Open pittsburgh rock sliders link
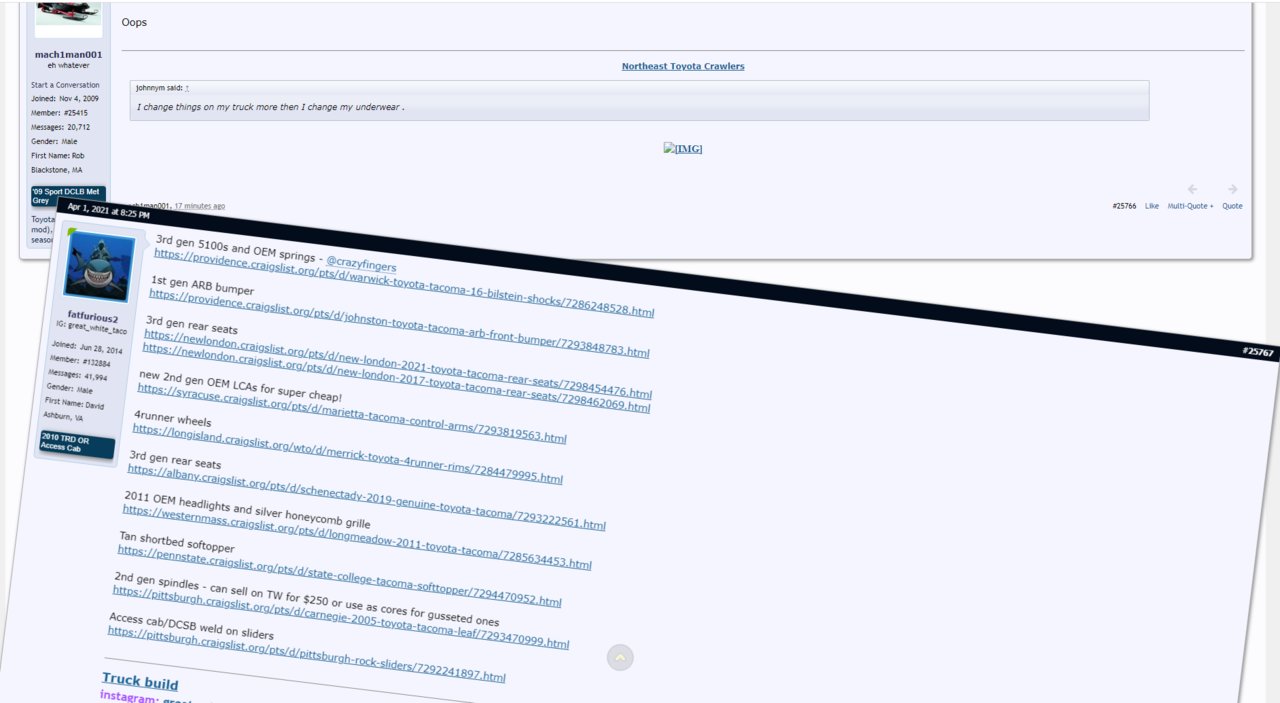This screenshot has width=1280, height=703. tap(306, 654)
